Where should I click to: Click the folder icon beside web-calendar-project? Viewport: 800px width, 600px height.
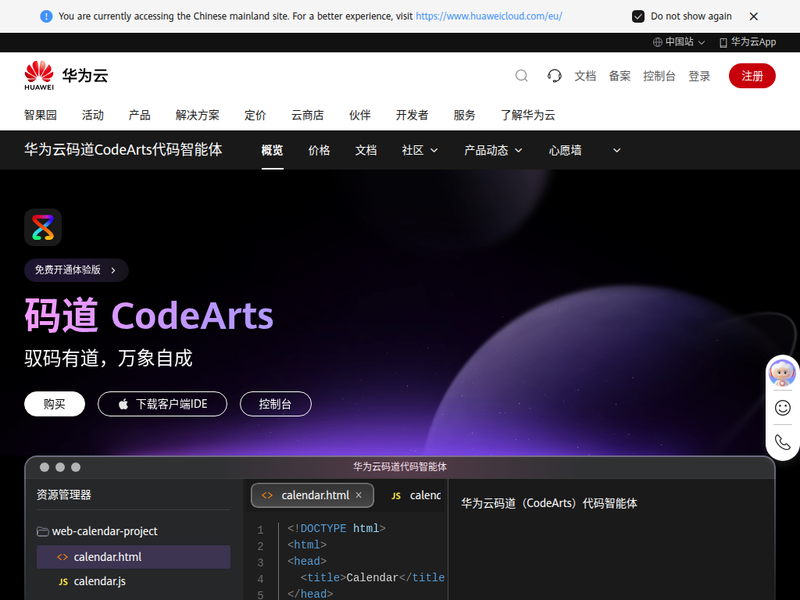coord(42,532)
